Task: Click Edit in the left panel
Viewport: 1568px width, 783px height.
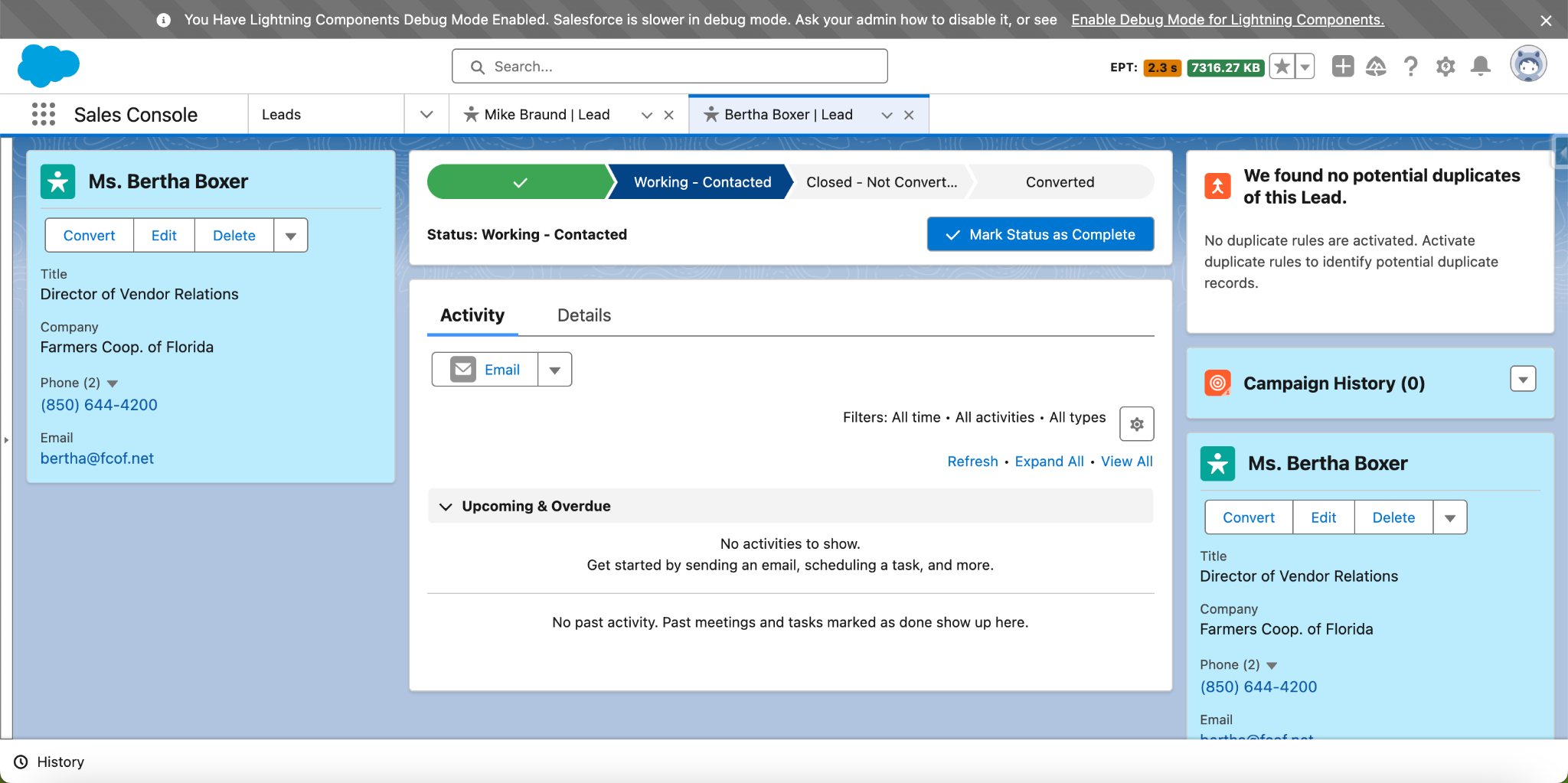Action: click(164, 235)
